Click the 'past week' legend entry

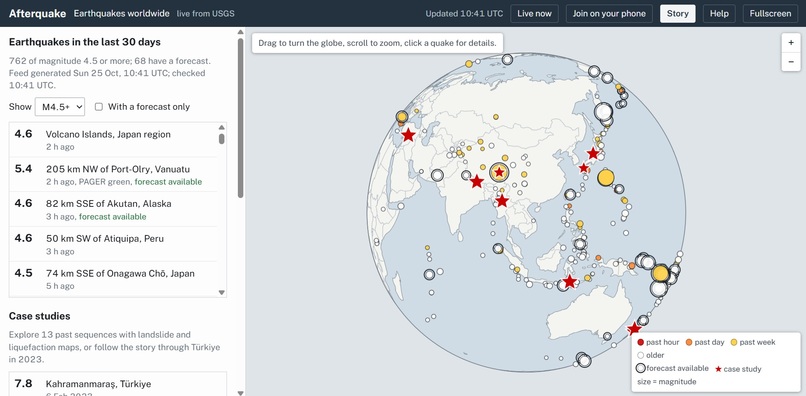point(753,343)
